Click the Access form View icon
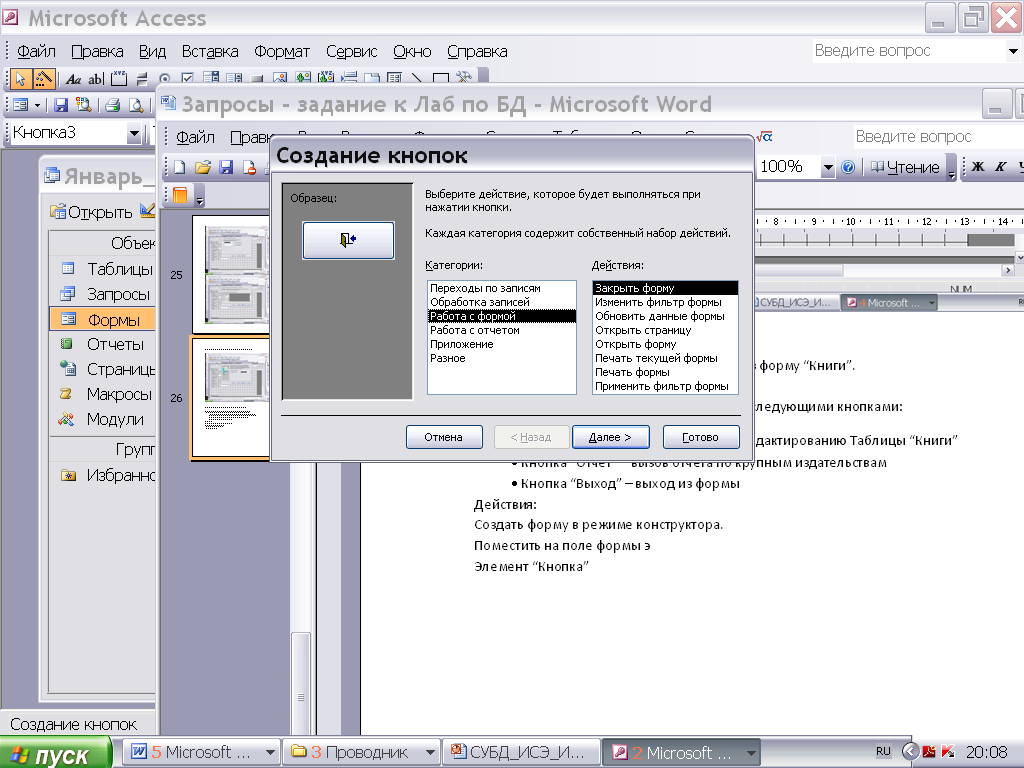1024x768 pixels. [21, 105]
